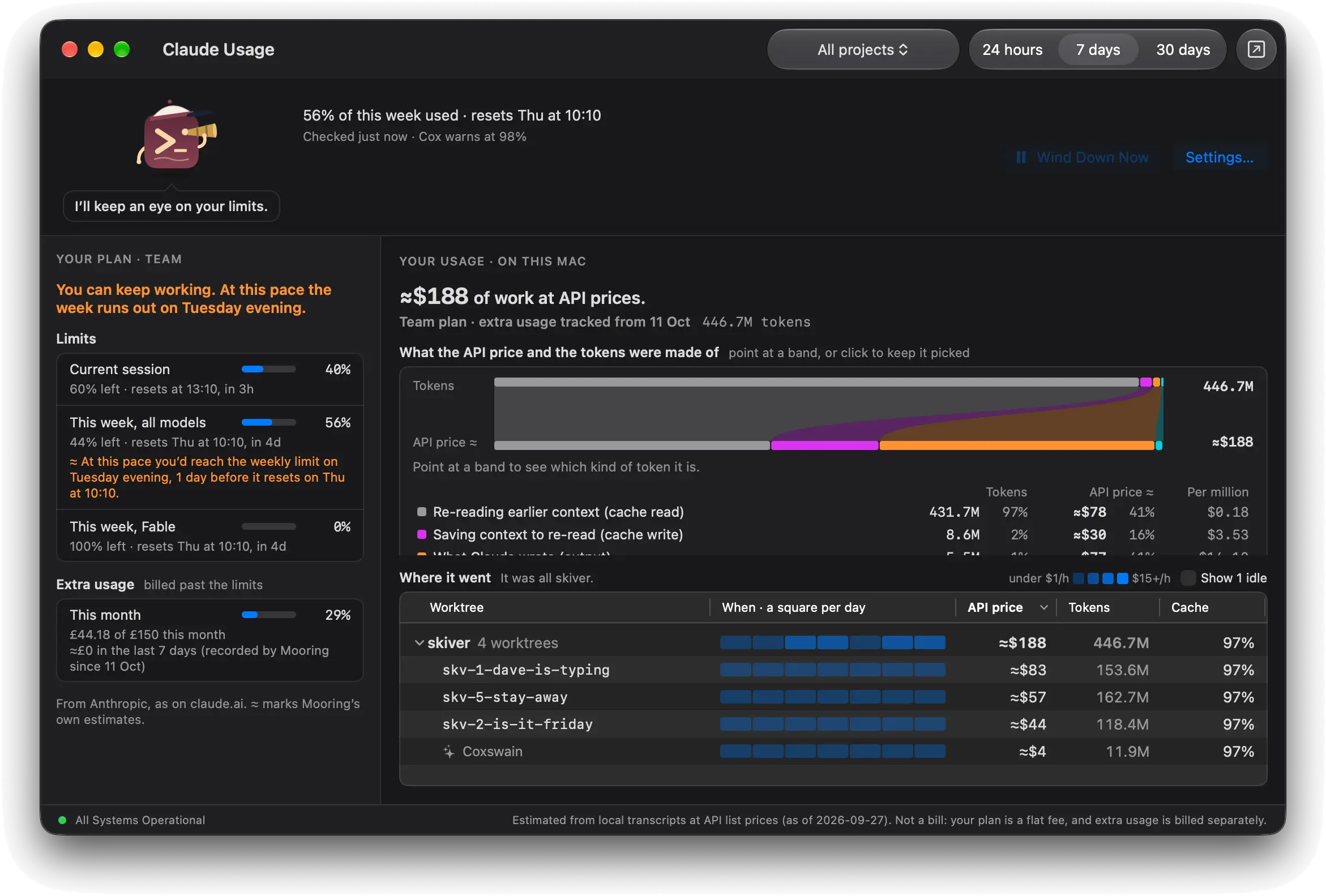Switch to the 30 days range
The image size is (1326, 896).
[x=1183, y=50]
